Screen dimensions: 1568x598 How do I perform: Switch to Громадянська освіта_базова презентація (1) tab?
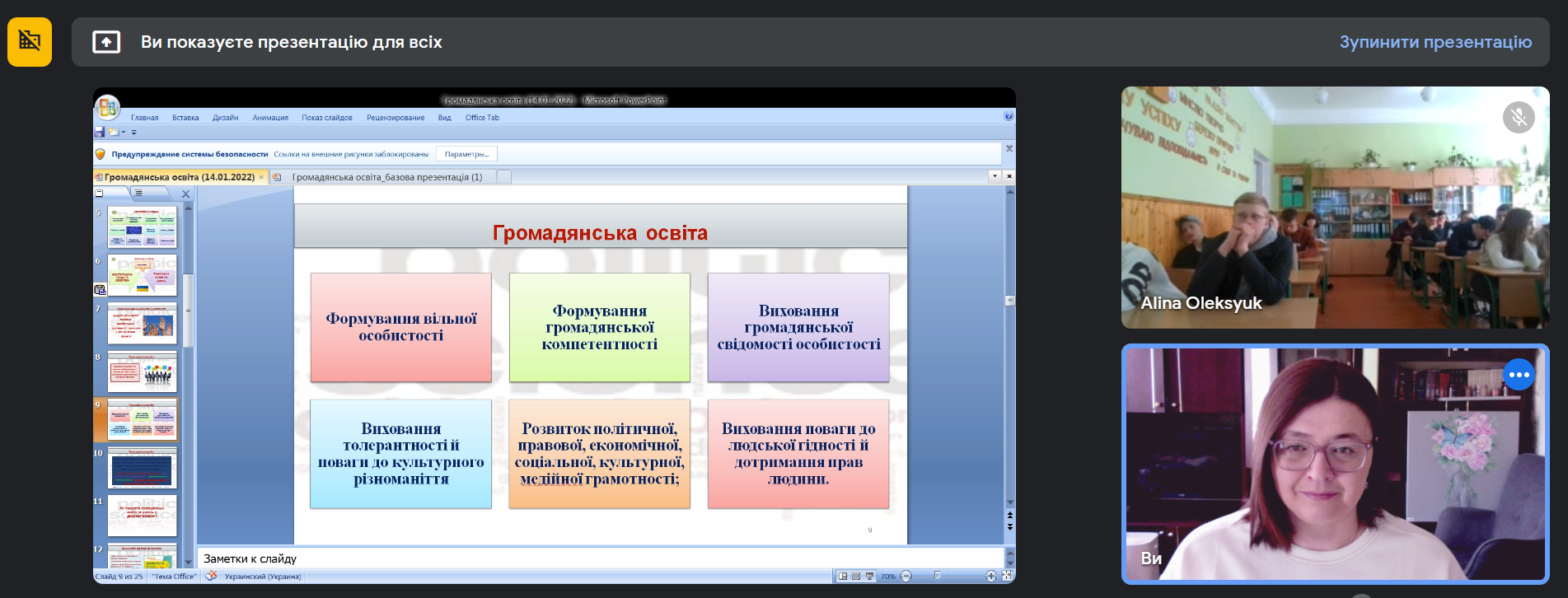coord(387,177)
